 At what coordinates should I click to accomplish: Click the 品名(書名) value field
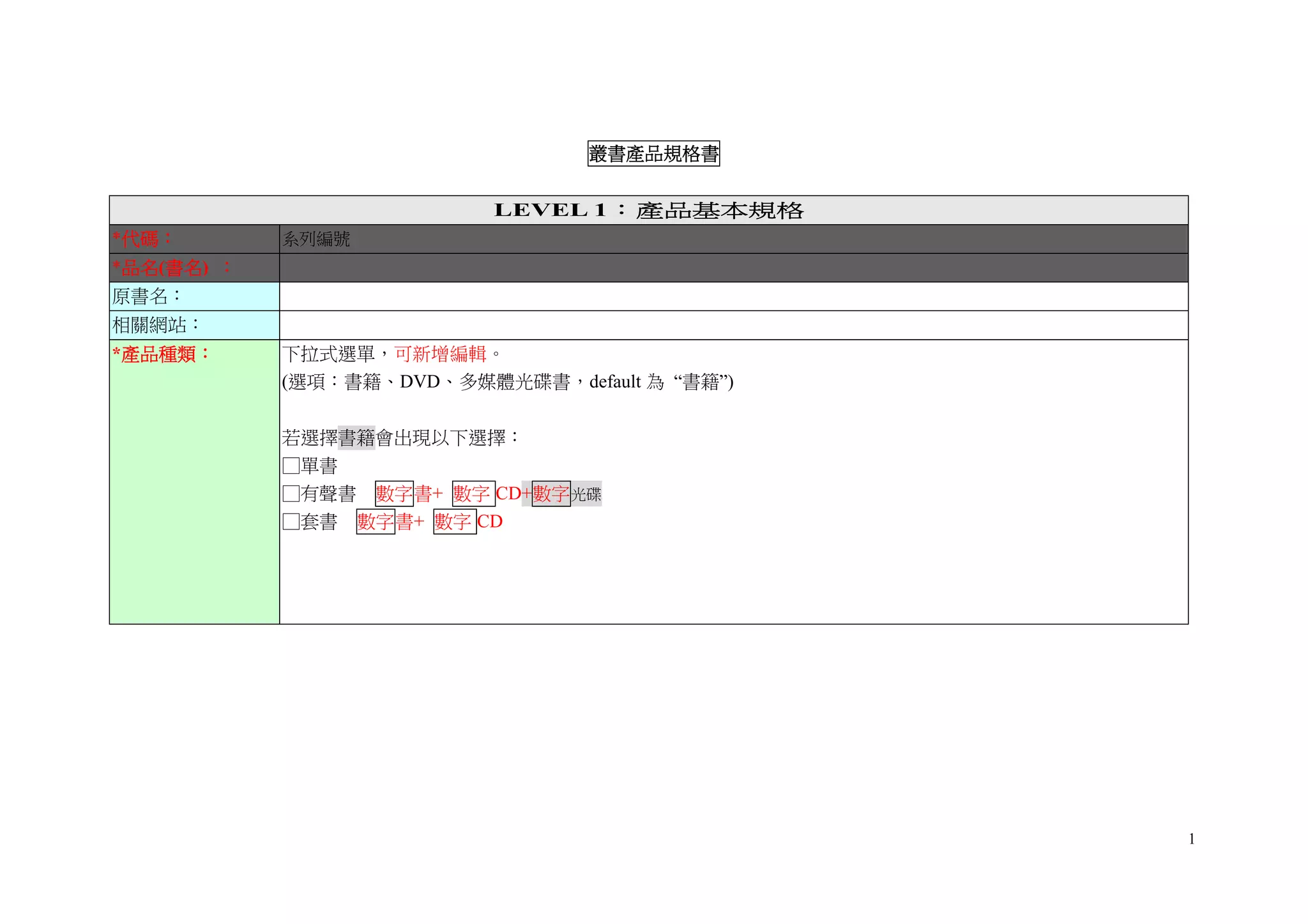click(x=733, y=268)
